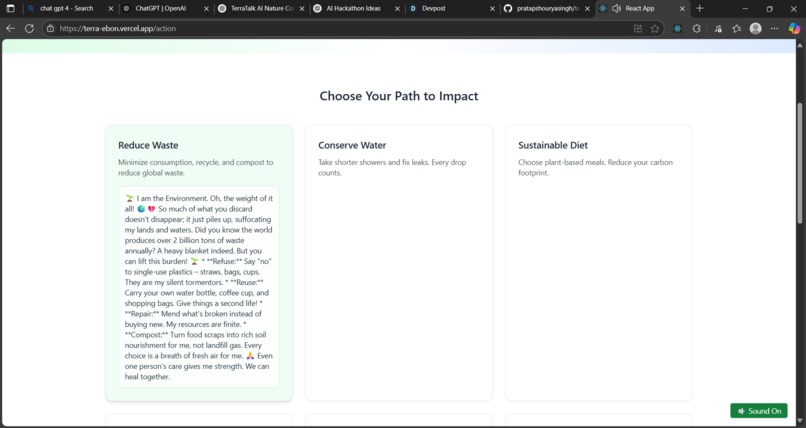Click the Sustainable Diet description text
806x428 pixels.
595,168
